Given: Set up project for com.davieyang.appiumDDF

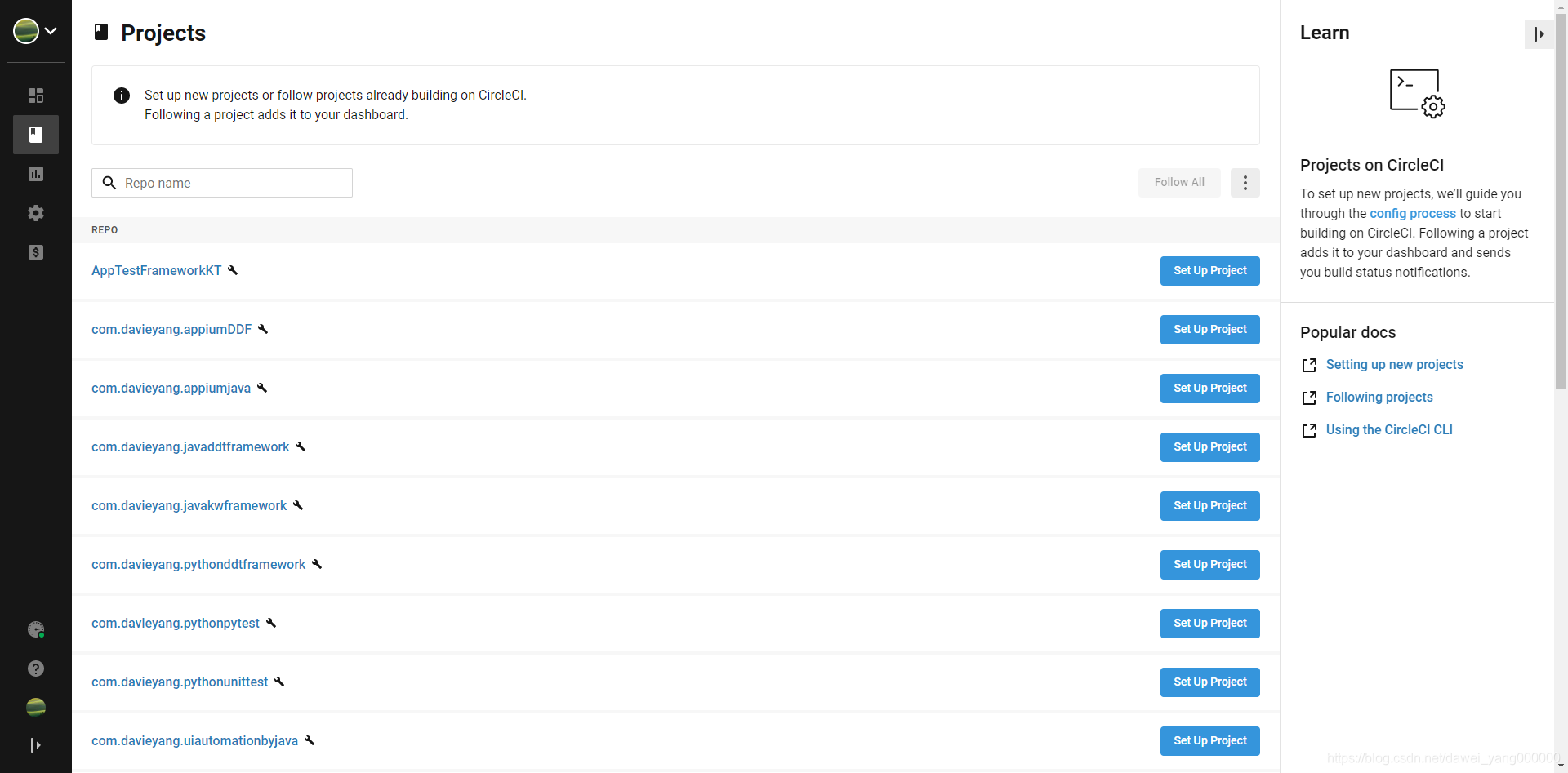Looking at the screenshot, I should point(1209,330).
